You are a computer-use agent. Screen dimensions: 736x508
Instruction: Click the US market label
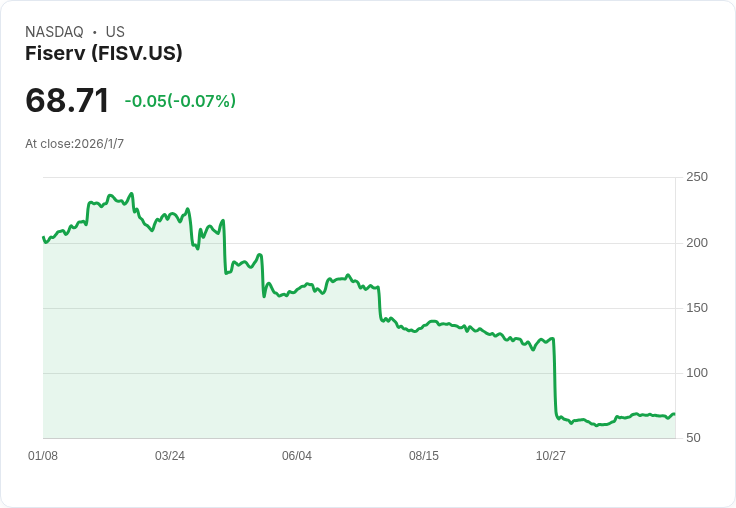click(115, 32)
